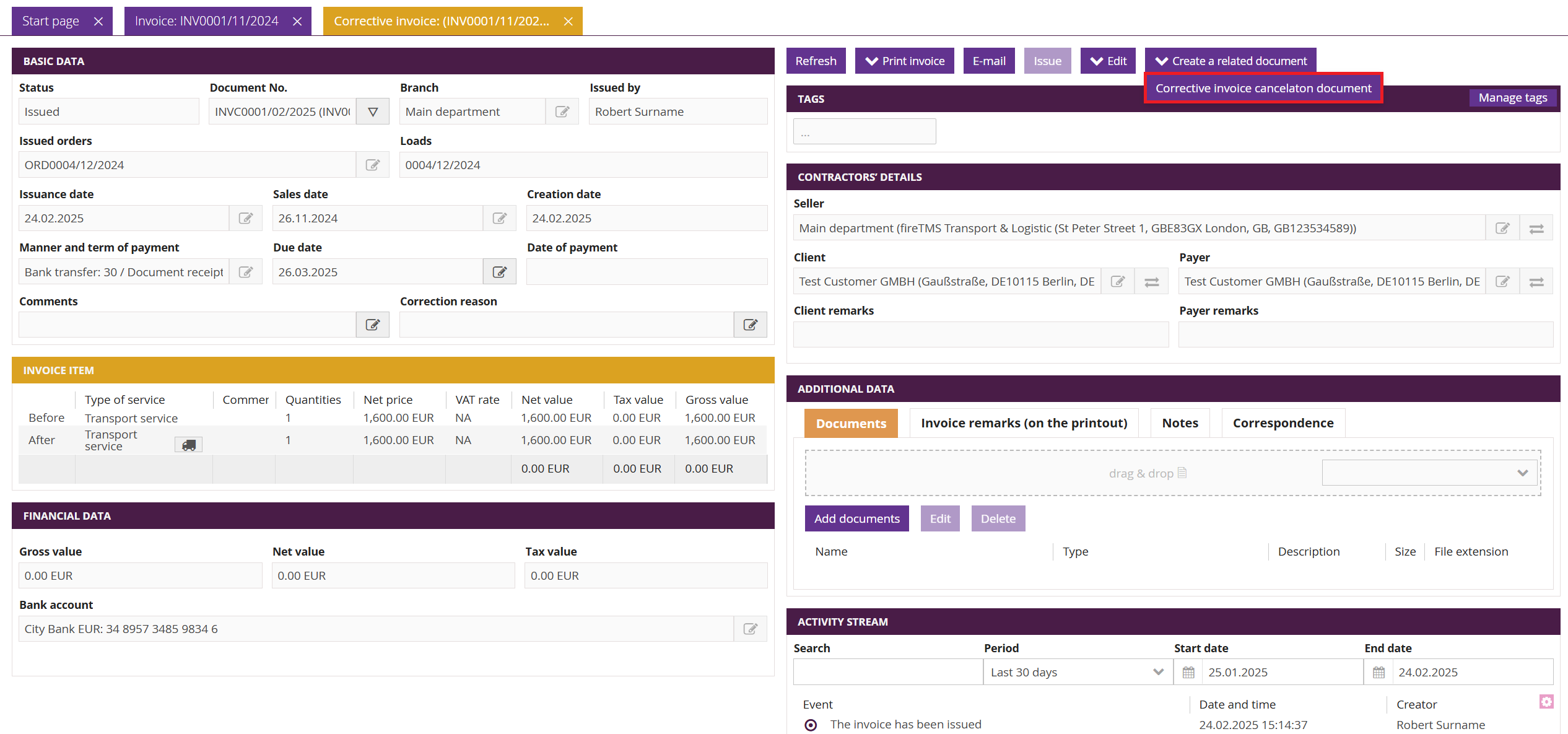Select the invoice issued event radio marker
This screenshot has width=1568, height=734.
pos(811,725)
